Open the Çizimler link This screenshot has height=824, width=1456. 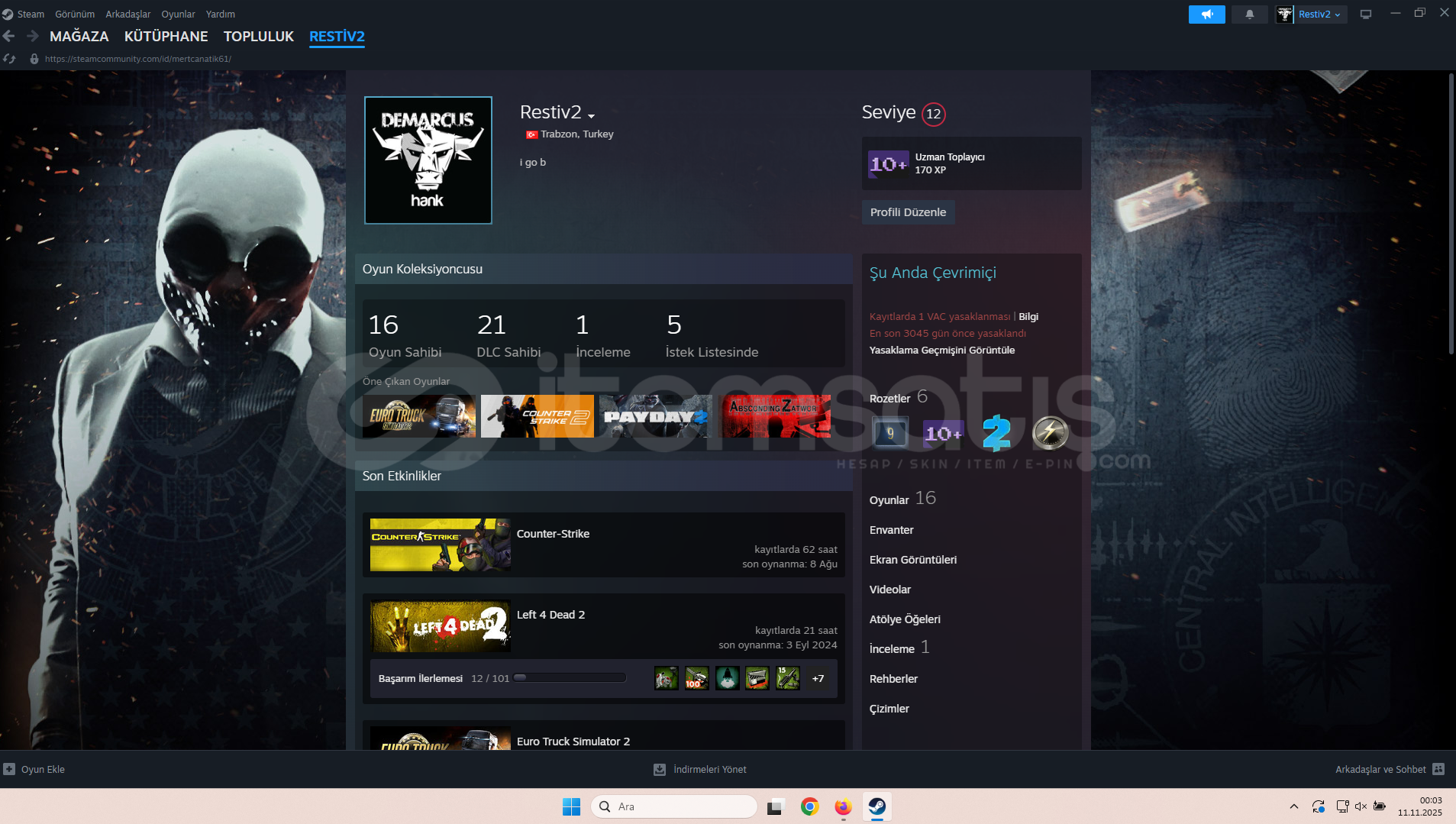(x=889, y=709)
